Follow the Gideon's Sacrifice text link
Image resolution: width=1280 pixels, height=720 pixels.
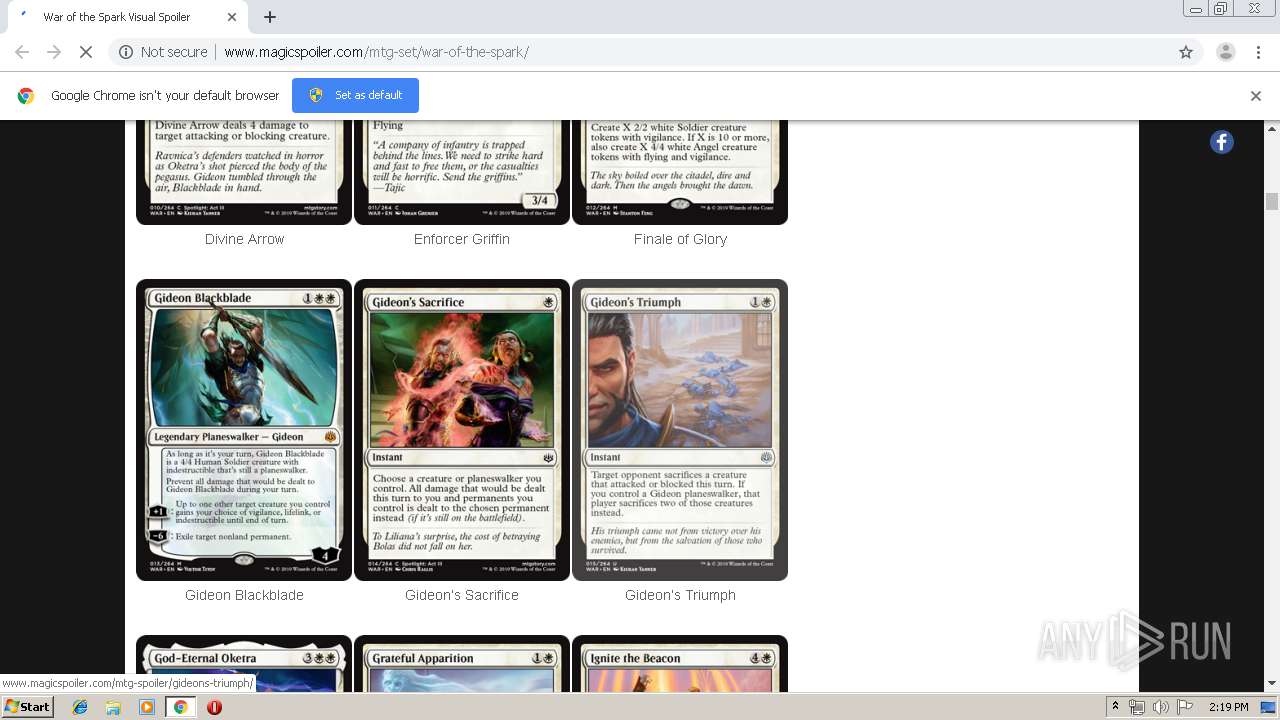(462, 595)
